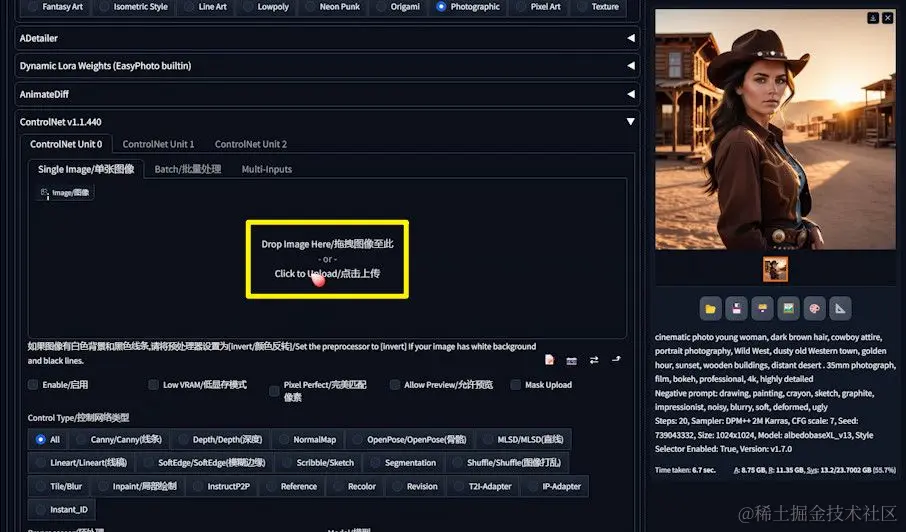The height and width of the screenshot is (532, 906).
Task: Expand Dynamic Lora Weights section
Action: click(326, 66)
